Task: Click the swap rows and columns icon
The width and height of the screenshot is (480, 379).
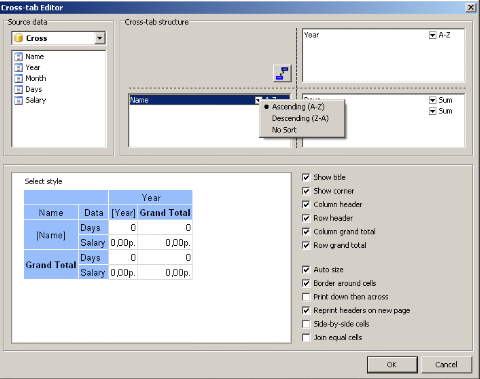Action: pos(282,73)
